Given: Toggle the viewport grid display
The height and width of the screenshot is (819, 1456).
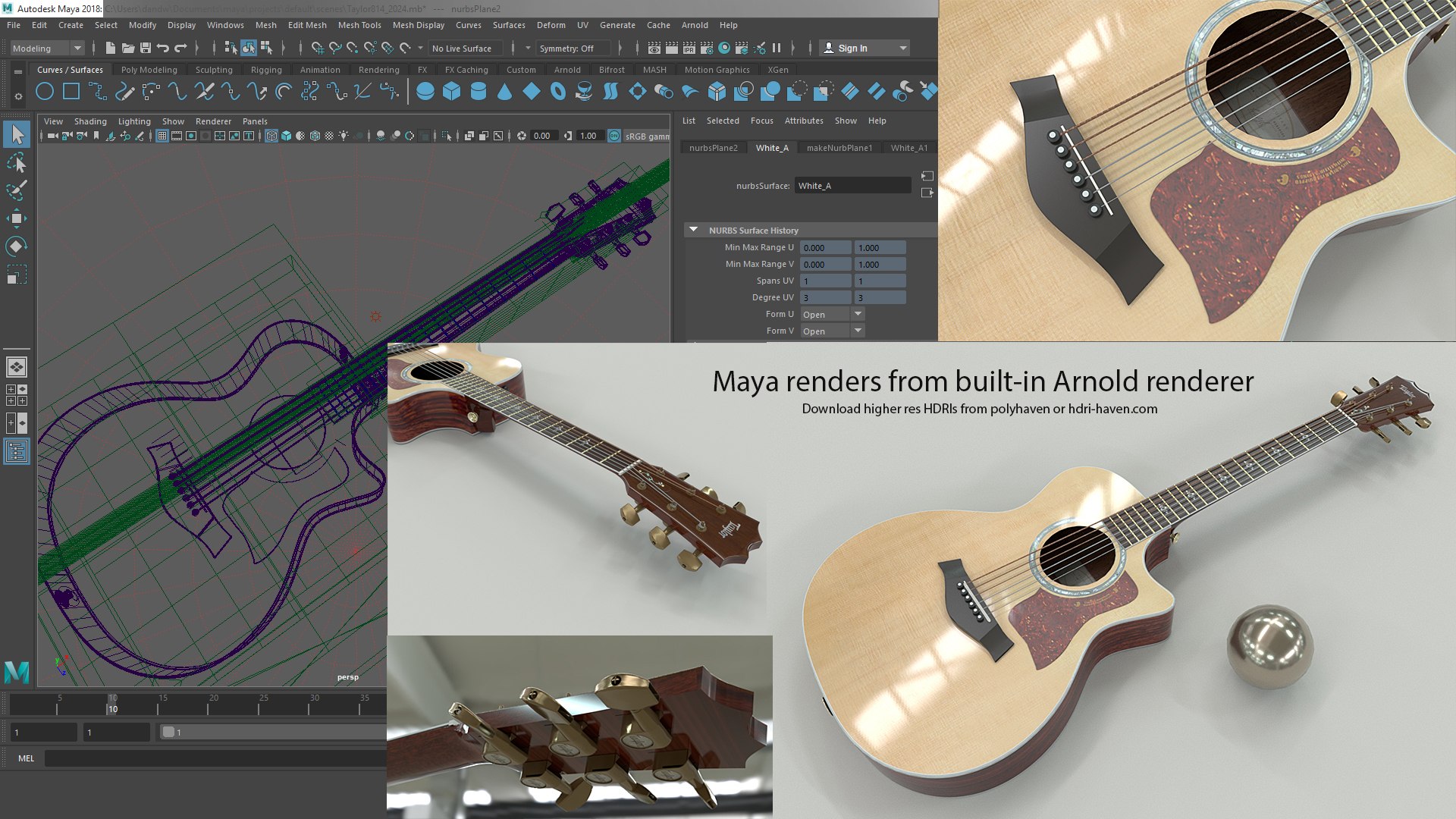Looking at the screenshot, I should [162, 136].
